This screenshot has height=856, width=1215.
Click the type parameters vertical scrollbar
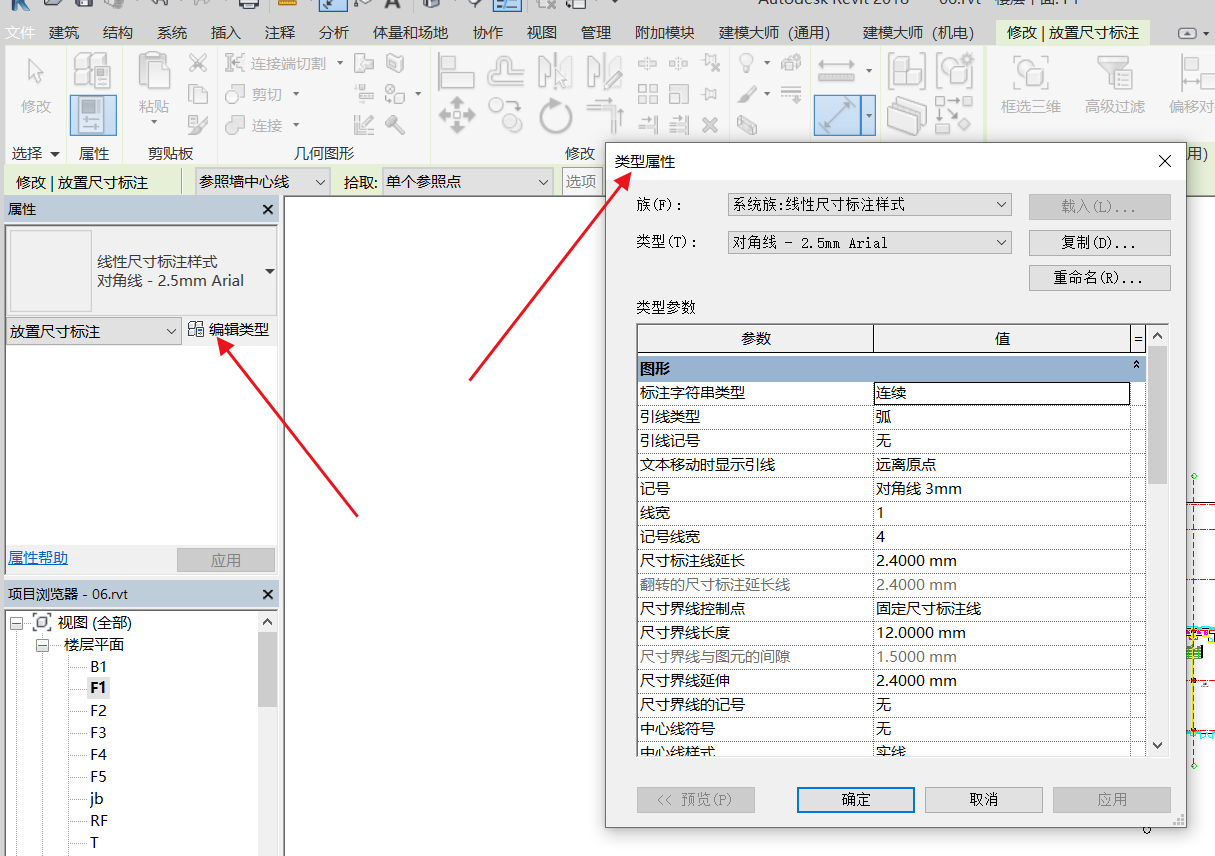(x=1158, y=420)
